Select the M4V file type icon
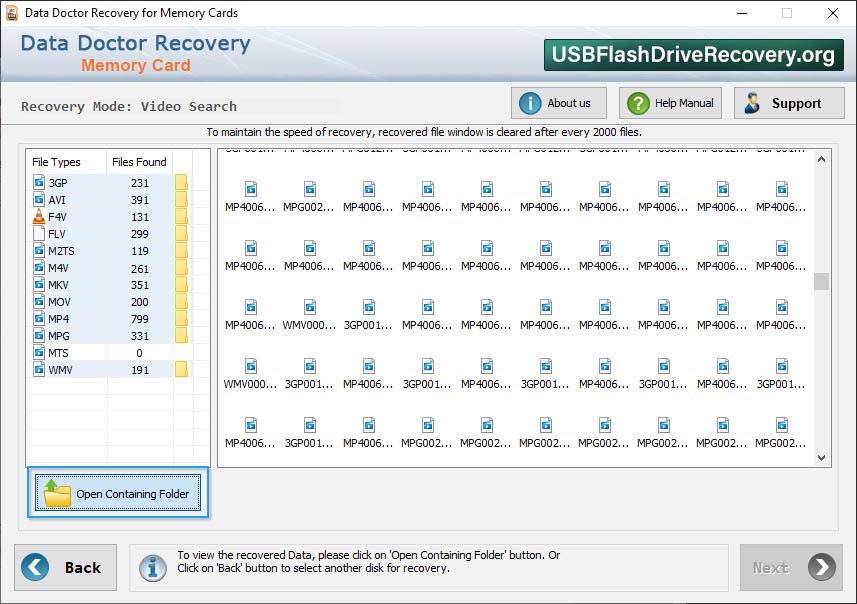This screenshot has height=604, width=857. coord(39,267)
